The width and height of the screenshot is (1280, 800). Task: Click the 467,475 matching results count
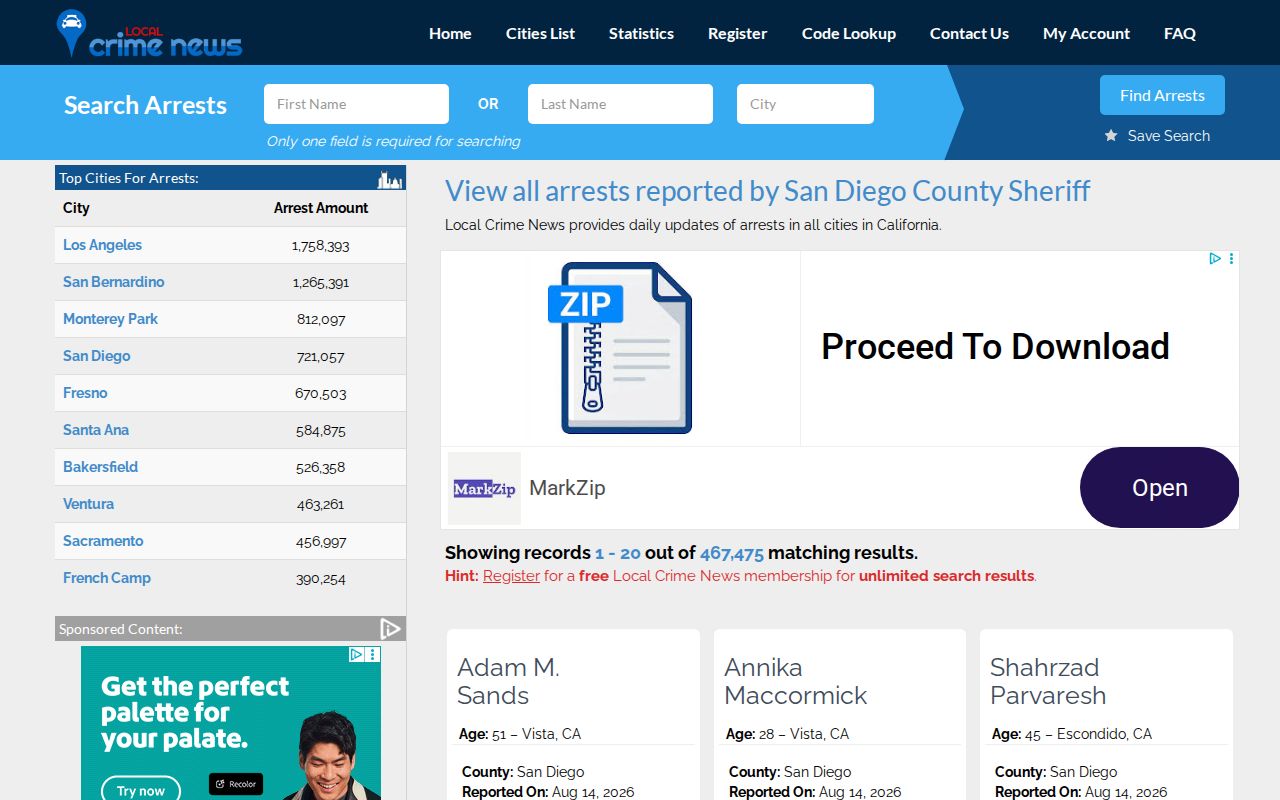732,553
